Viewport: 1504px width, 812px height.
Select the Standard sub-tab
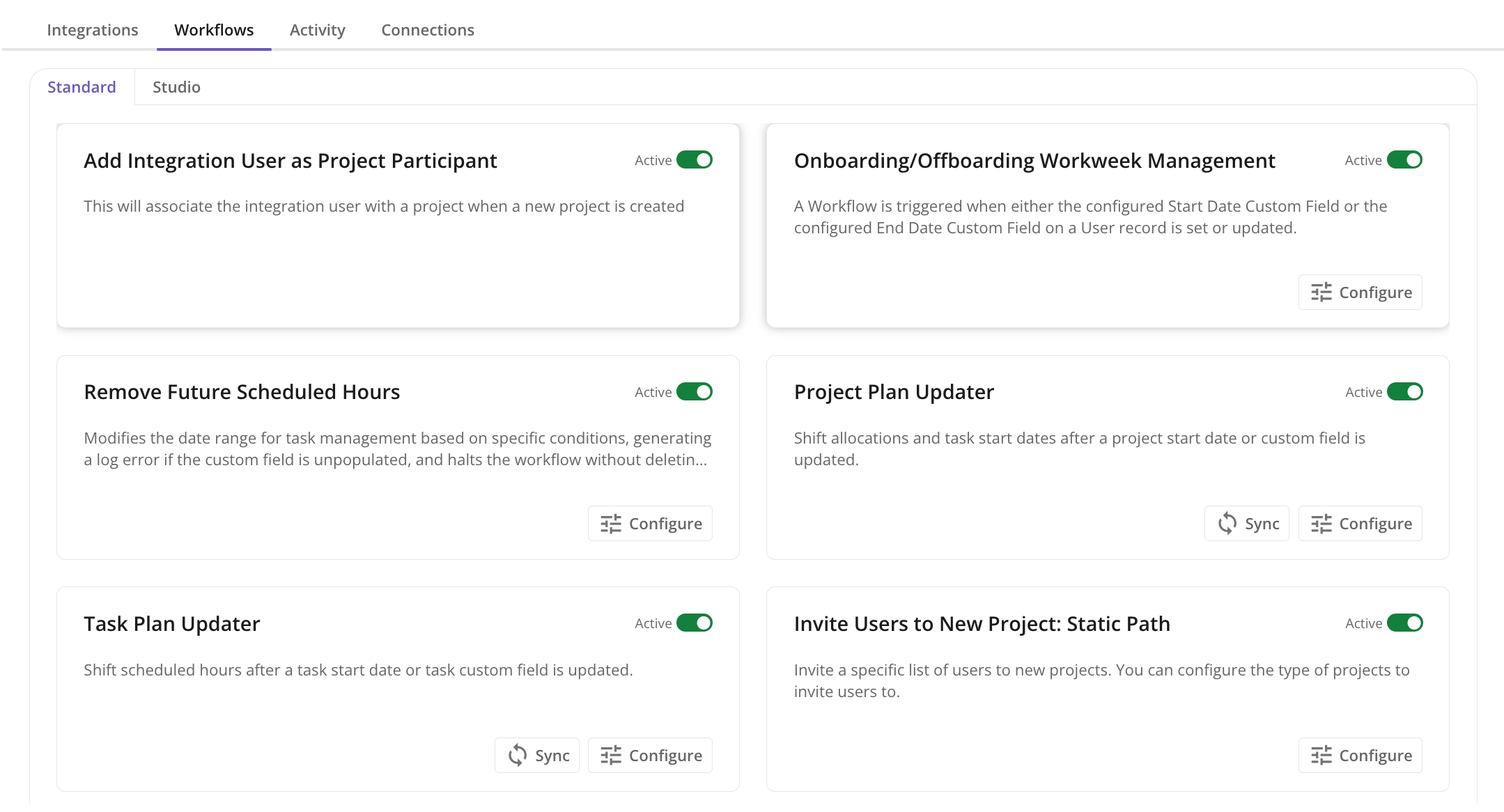pyautogui.click(x=82, y=87)
